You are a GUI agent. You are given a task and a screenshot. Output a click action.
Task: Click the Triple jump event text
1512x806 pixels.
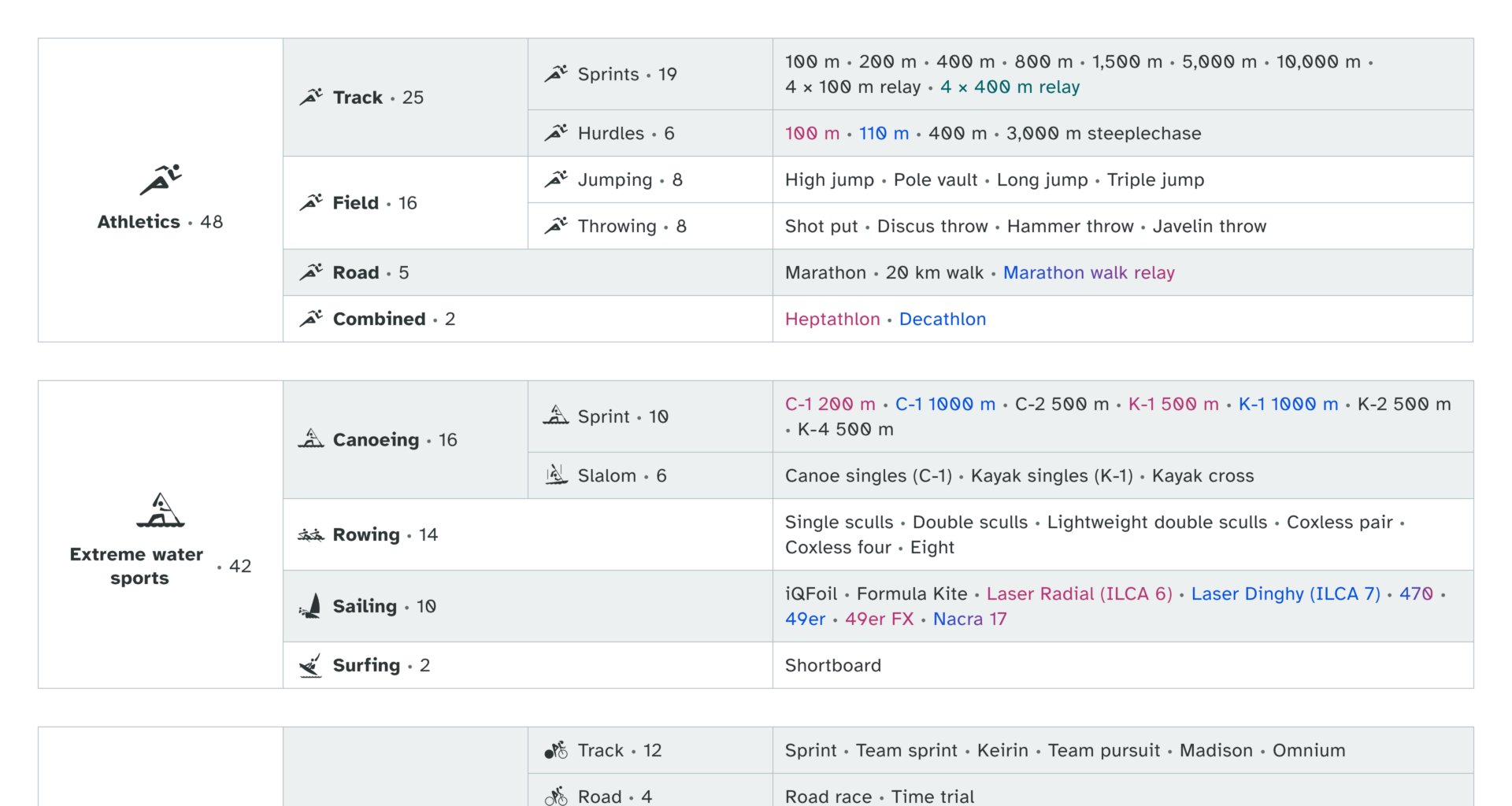1155,179
